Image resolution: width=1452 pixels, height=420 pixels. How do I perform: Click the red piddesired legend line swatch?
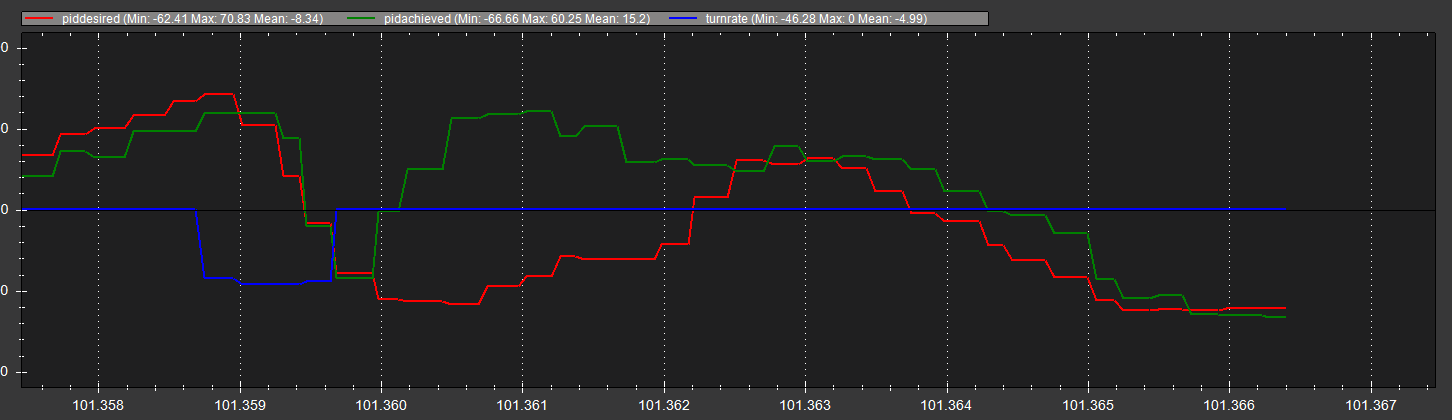click(x=38, y=18)
